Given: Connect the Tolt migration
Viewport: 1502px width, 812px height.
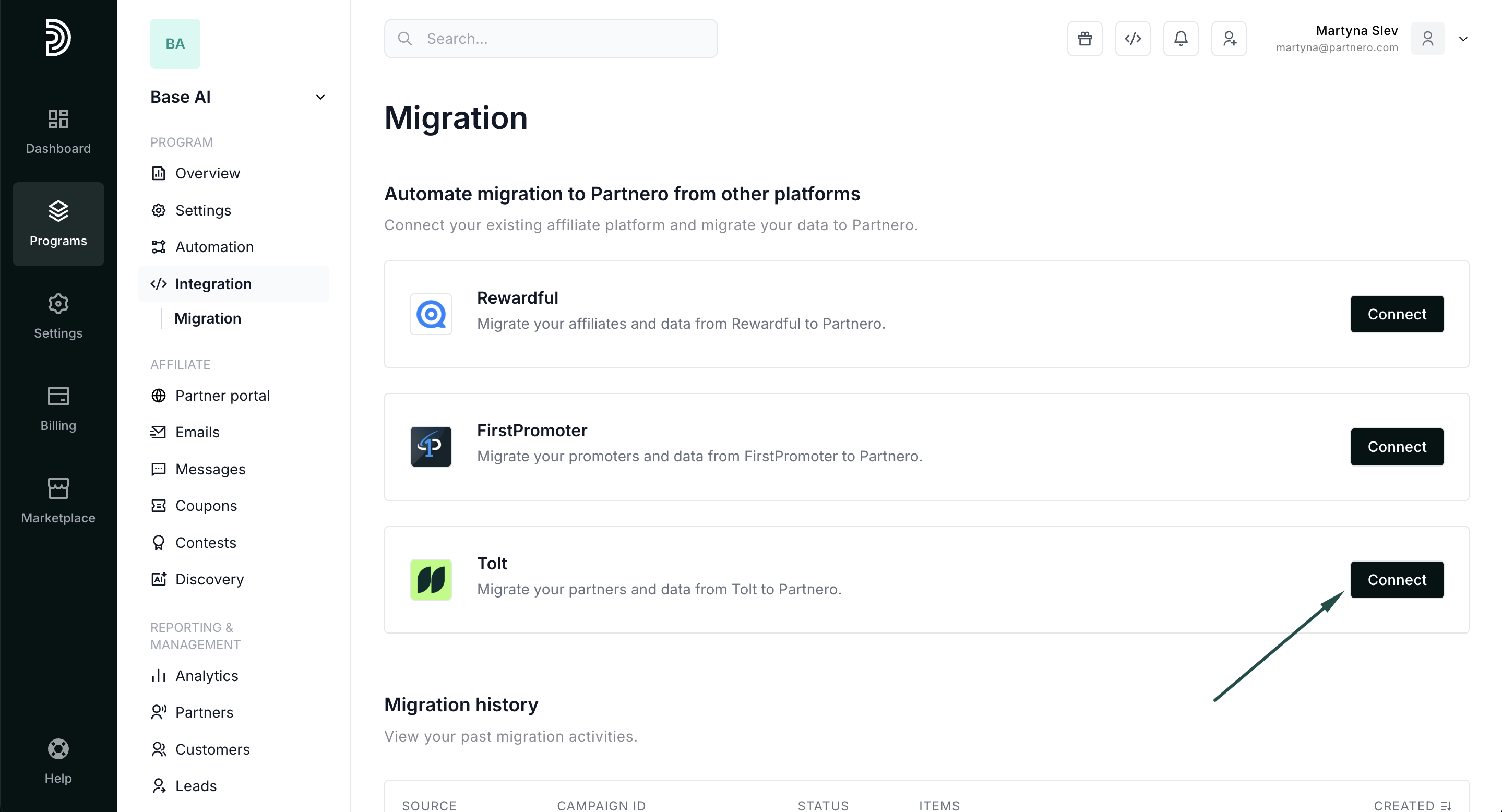Looking at the screenshot, I should click(x=1397, y=579).
